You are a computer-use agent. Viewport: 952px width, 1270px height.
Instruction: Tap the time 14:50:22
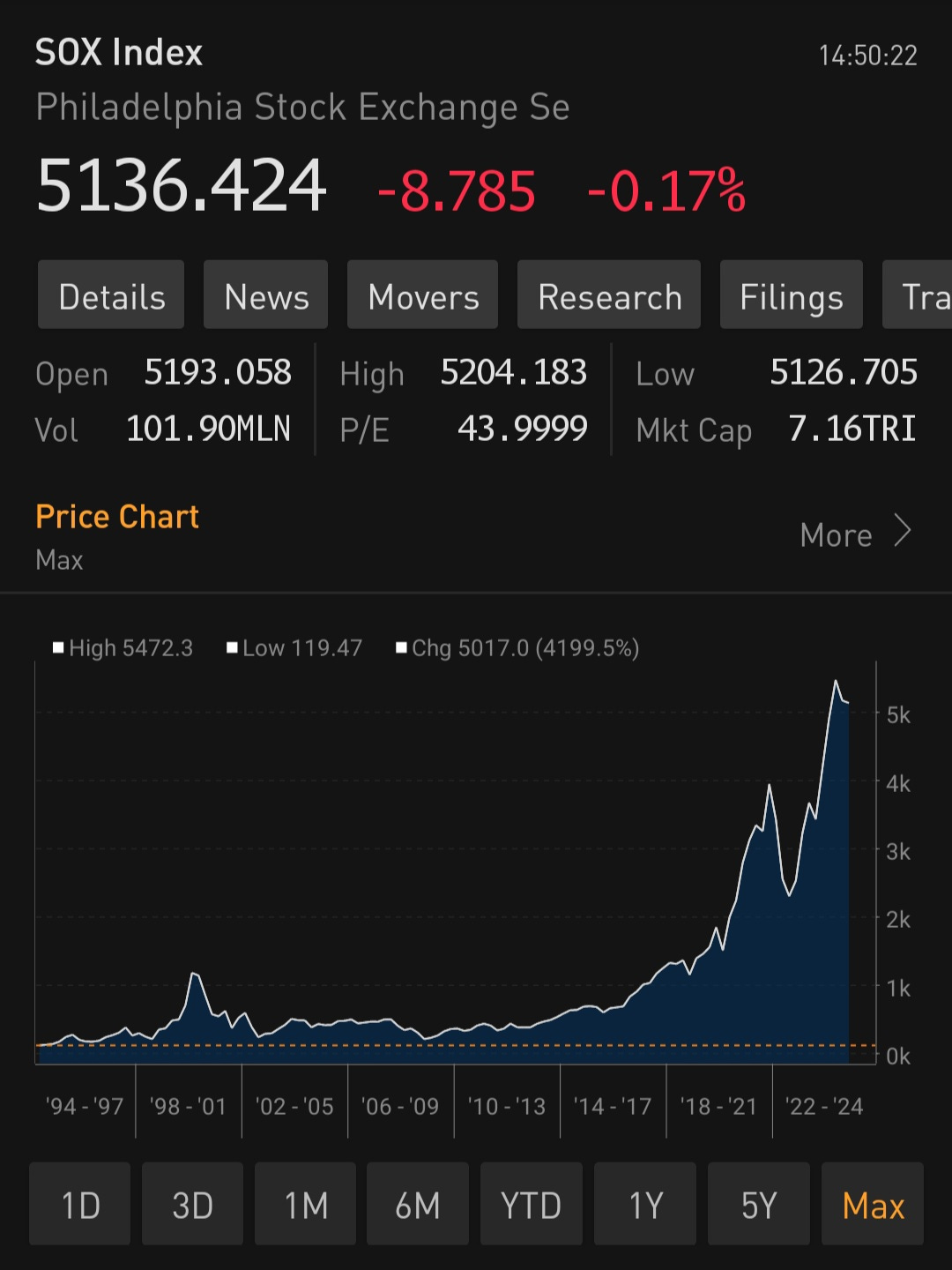point(868,56)
